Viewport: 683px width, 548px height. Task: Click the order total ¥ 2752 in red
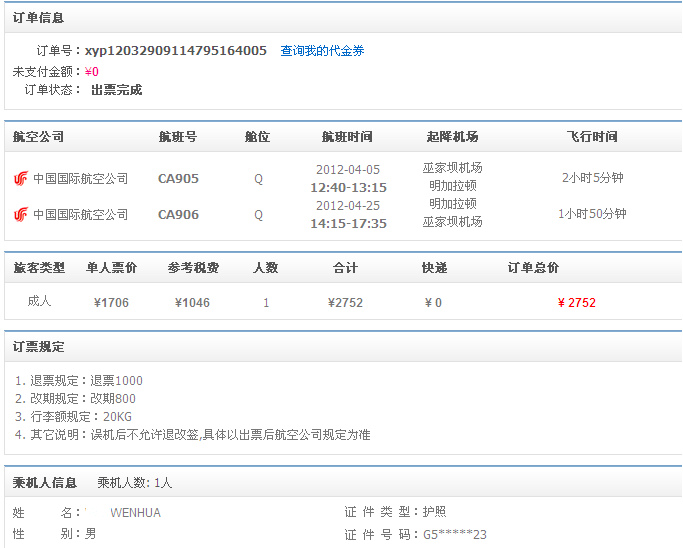point(577,303)
